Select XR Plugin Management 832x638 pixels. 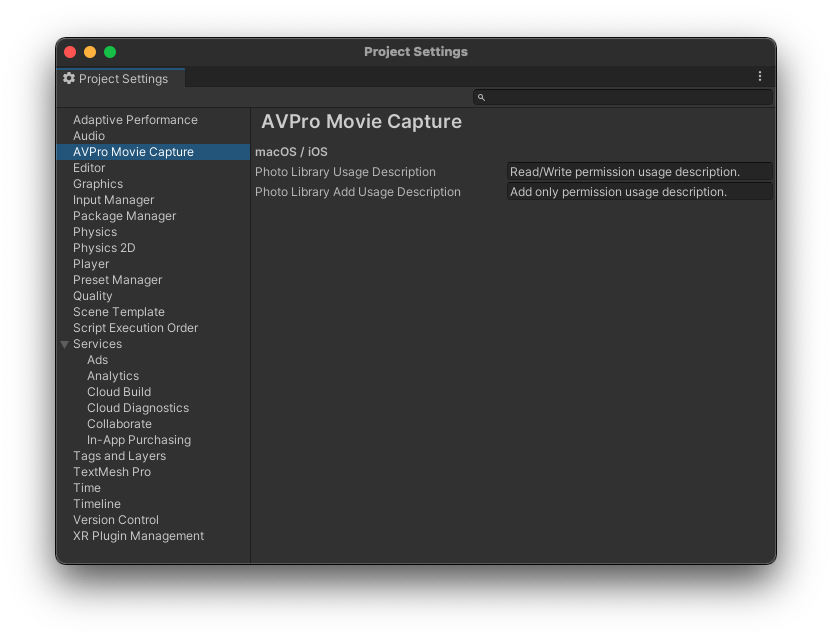point(138,536)
